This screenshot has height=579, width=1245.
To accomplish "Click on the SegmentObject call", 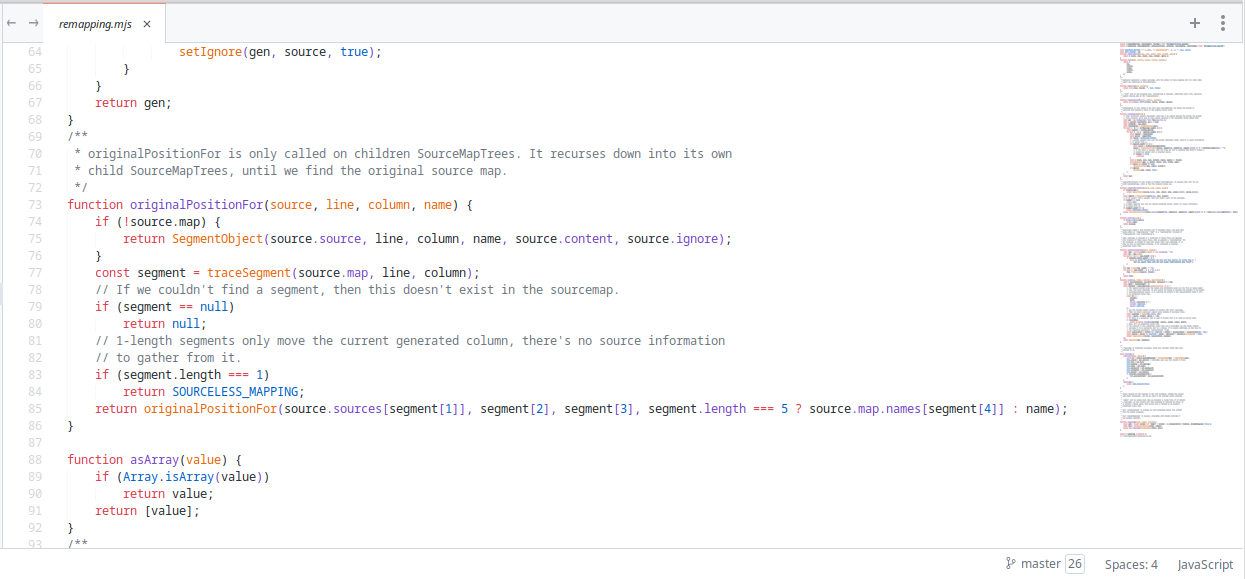I will click(x=217, y=238).
